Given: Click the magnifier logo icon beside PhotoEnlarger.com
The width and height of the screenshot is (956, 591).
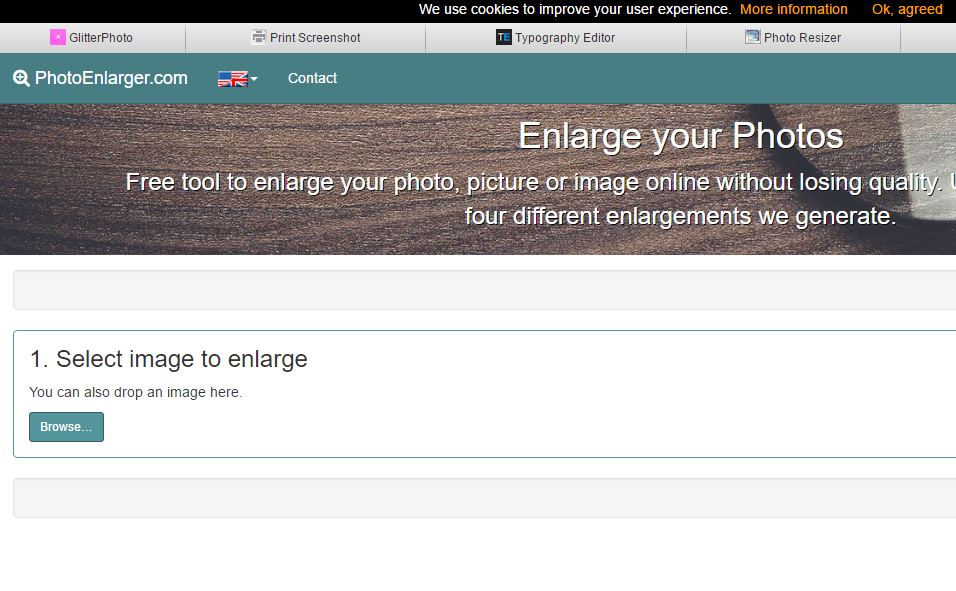Looking at the screenshot, I should click(21, 78).
